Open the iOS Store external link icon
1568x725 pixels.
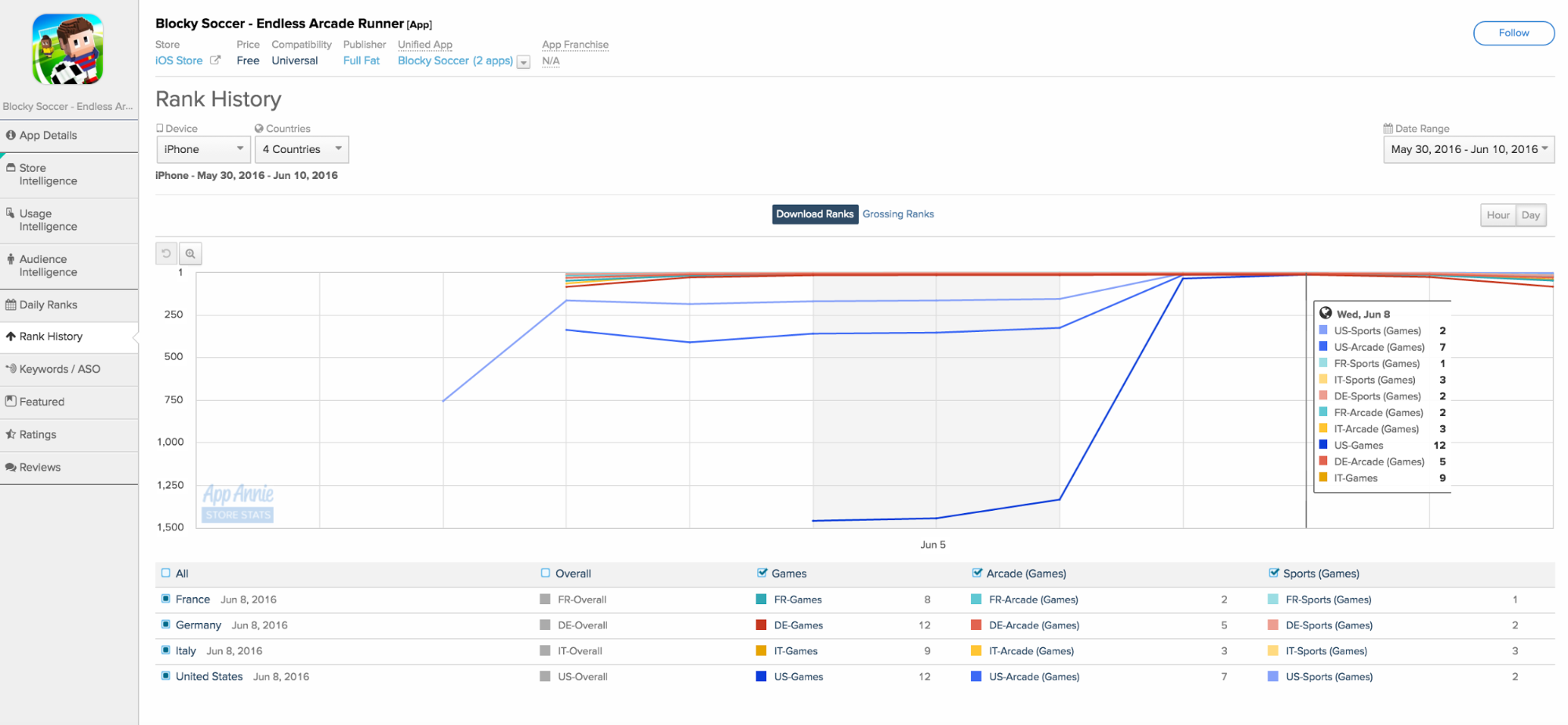coord(216,60)
